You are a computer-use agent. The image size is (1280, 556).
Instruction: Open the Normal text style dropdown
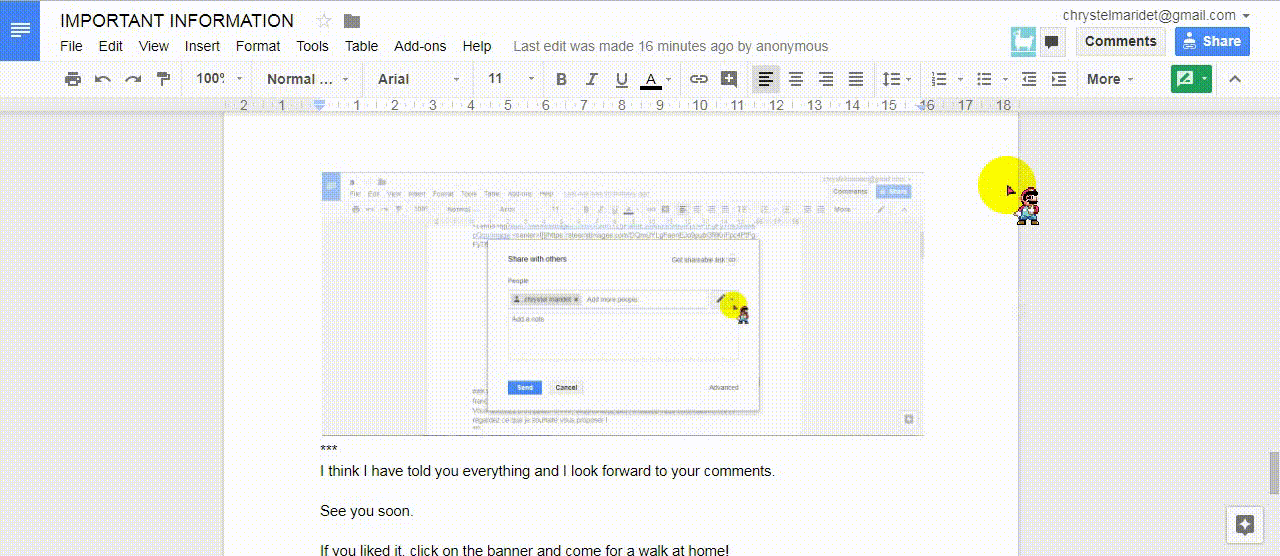pyautogui.click(x=308, y=79)
